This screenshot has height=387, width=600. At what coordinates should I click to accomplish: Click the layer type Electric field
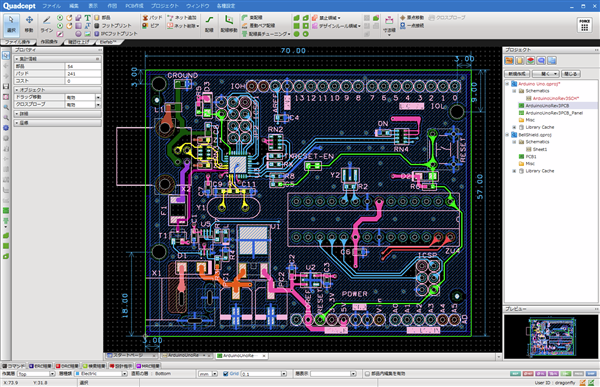click(x=101, y=374)
